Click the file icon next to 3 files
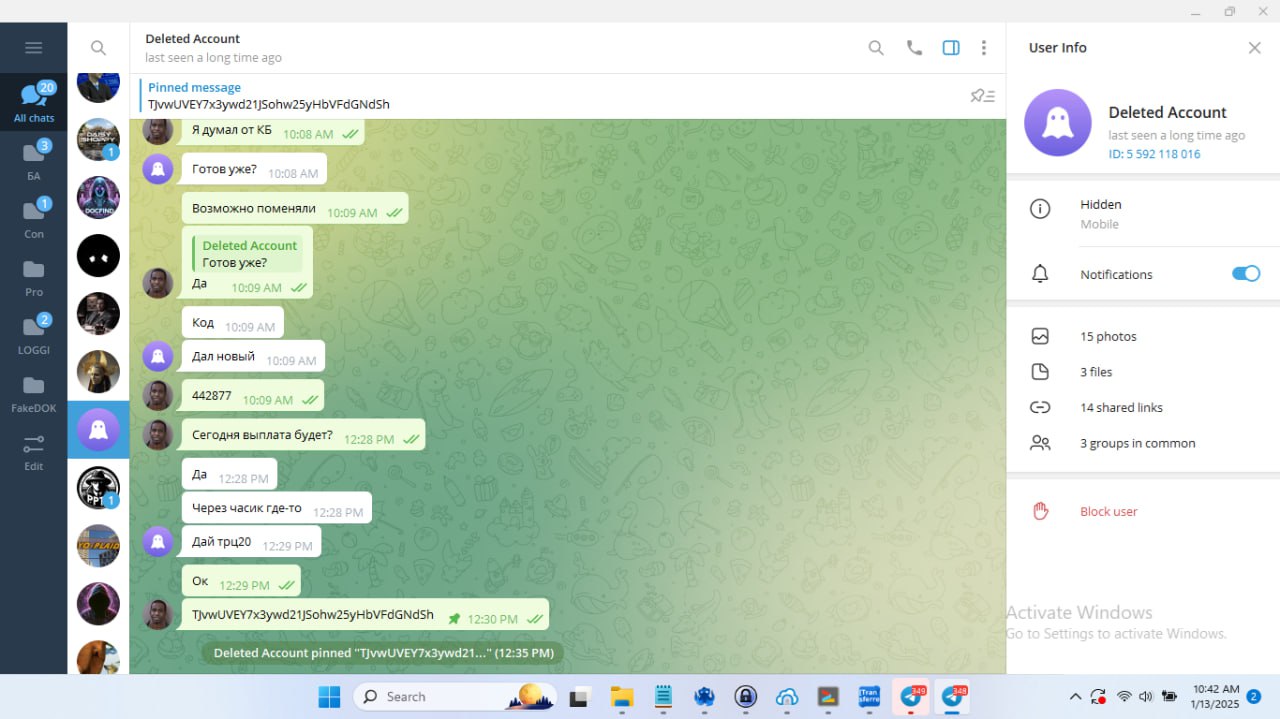The width and height of the screenshot is (1280, 719). (x=1040, y=372)
